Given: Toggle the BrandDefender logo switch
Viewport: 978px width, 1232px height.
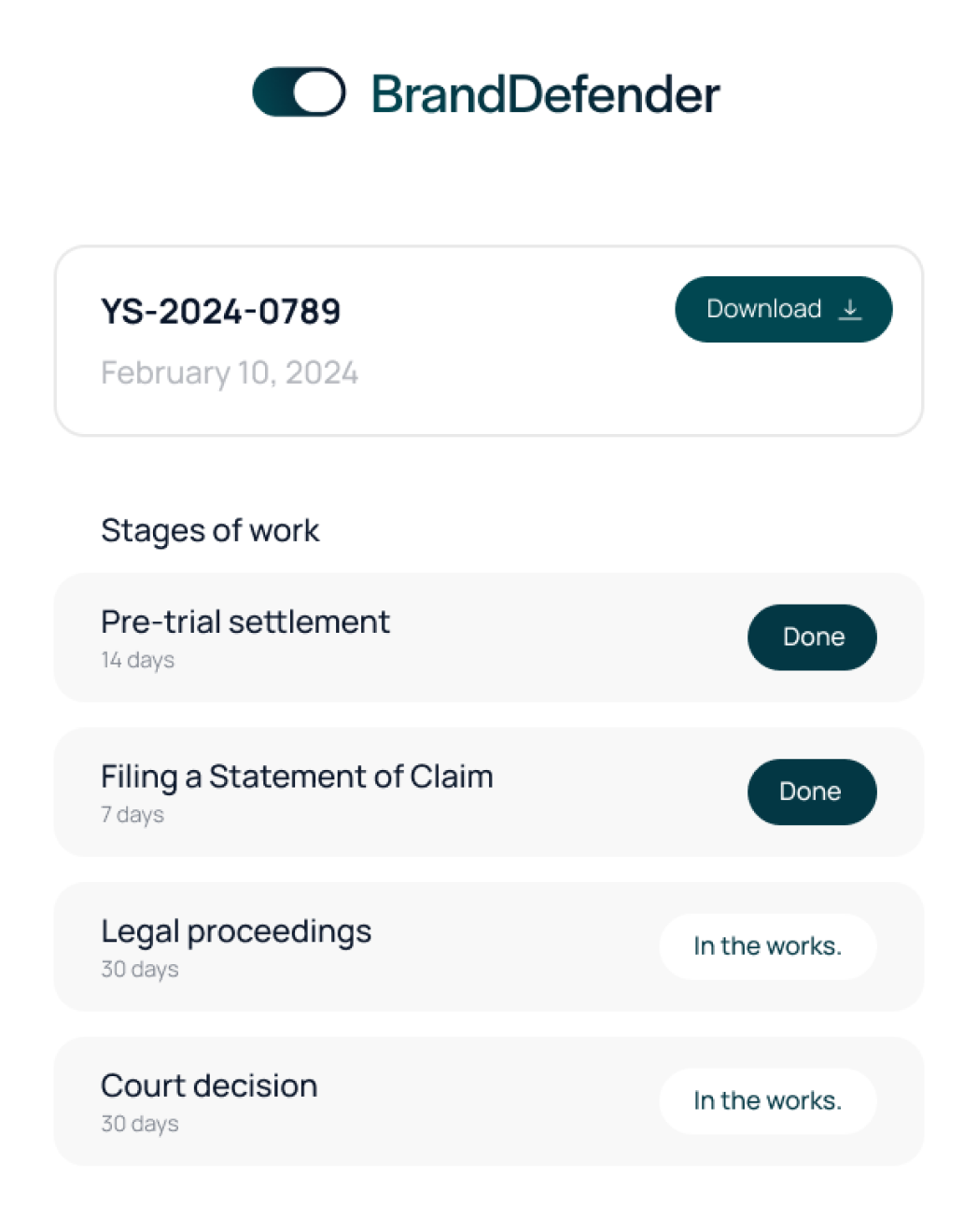Looking at the screenshot, I should pos(299,92).
